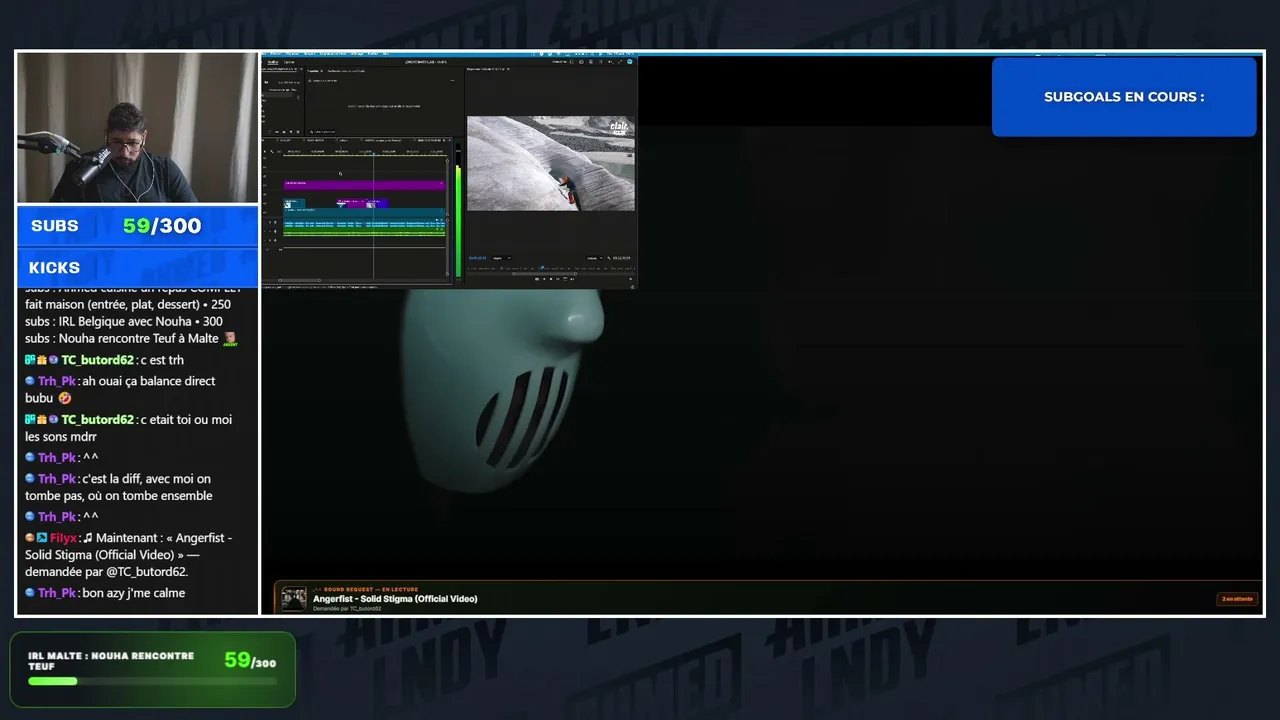Image resolution: width=1280 pixels, height=720 pixels.
Task: Click Trh_Pk beside 'c'est la diff'
Action: pyautogui.click(x=57, y=479)
